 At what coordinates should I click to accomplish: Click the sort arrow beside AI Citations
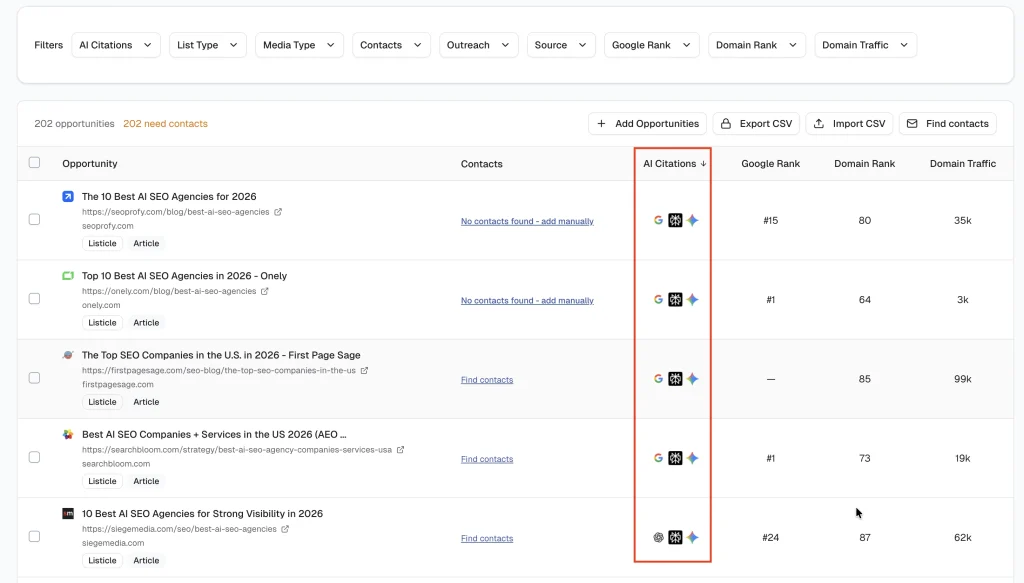(703, 164)
